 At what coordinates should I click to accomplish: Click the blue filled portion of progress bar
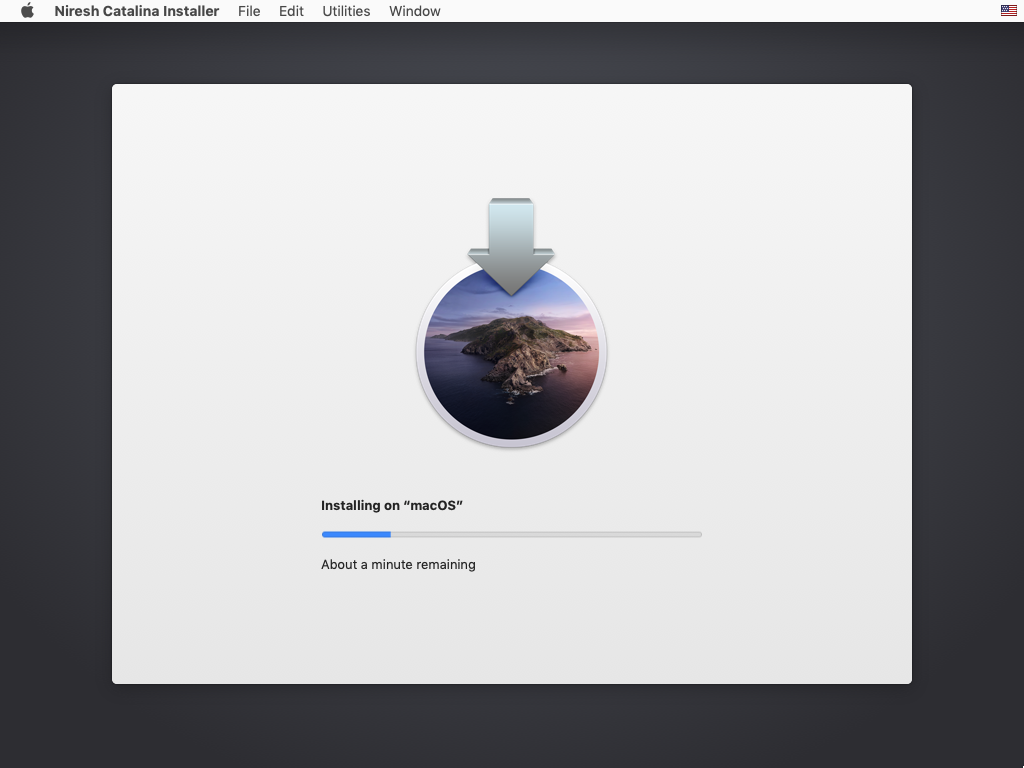355,534
